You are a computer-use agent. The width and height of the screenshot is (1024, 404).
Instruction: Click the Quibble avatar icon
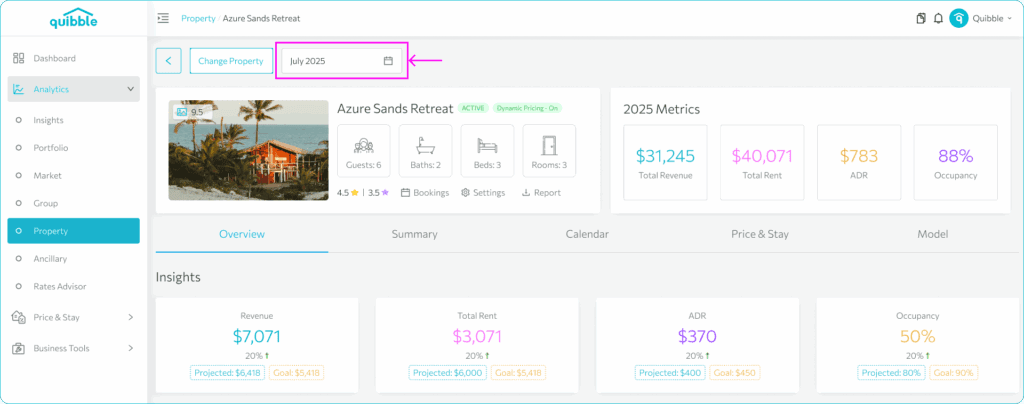958,18
